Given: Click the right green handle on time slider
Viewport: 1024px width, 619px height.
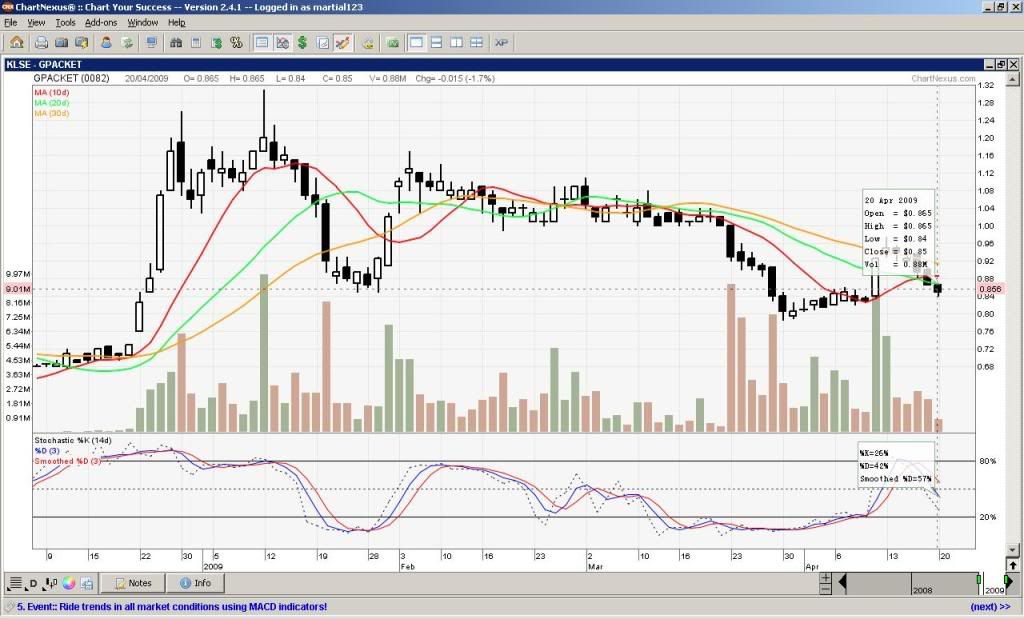Looking at the screenshot, I should [x=1005, y=580].
